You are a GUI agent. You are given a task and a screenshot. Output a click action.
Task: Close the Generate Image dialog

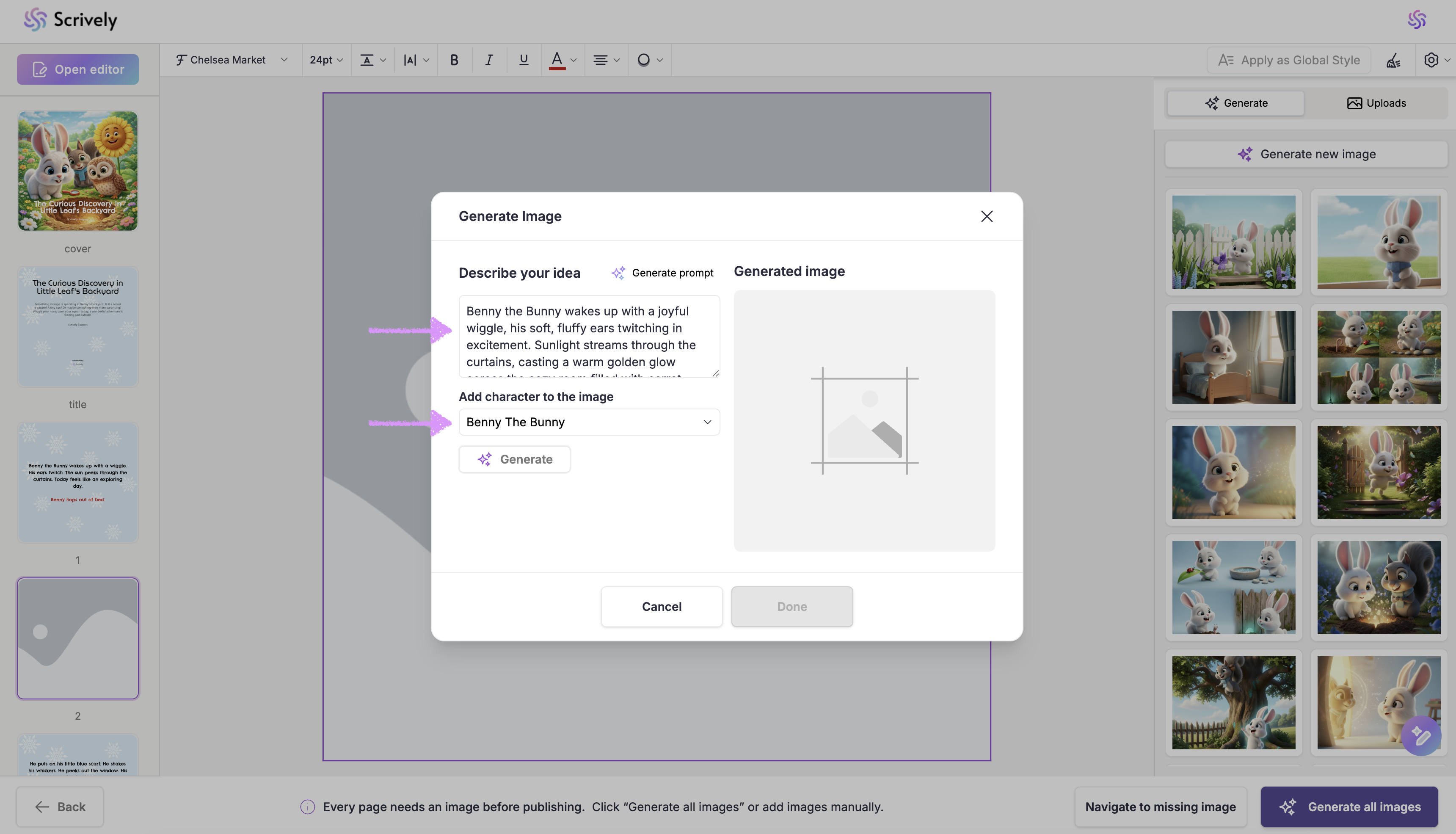(986, 216)
